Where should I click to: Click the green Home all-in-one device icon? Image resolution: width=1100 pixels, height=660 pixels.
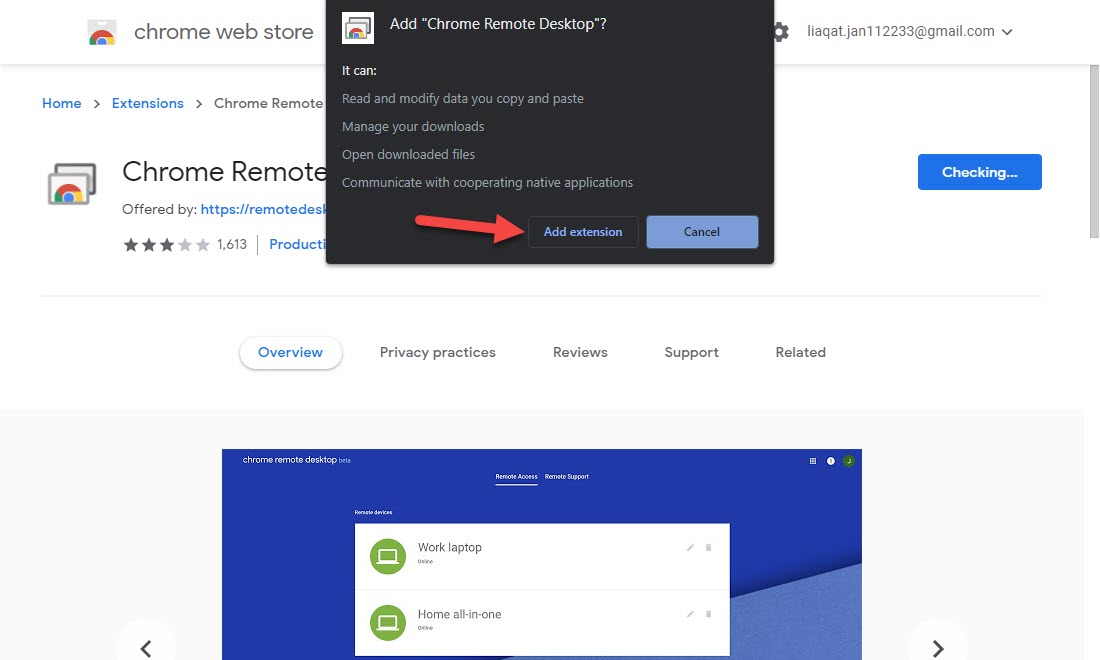[387, 622]
